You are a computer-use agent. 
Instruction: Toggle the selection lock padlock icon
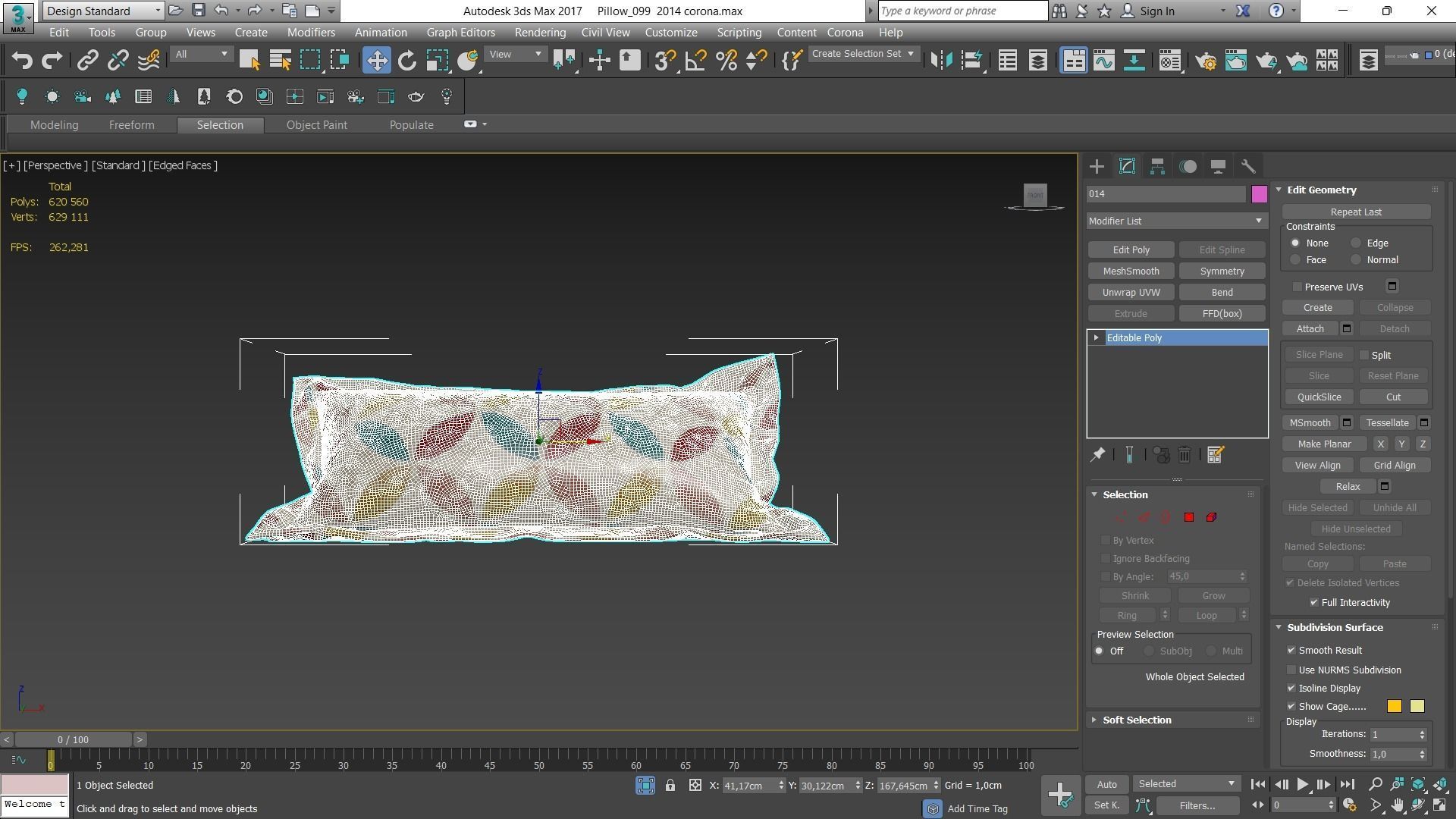tap(670, 786)
